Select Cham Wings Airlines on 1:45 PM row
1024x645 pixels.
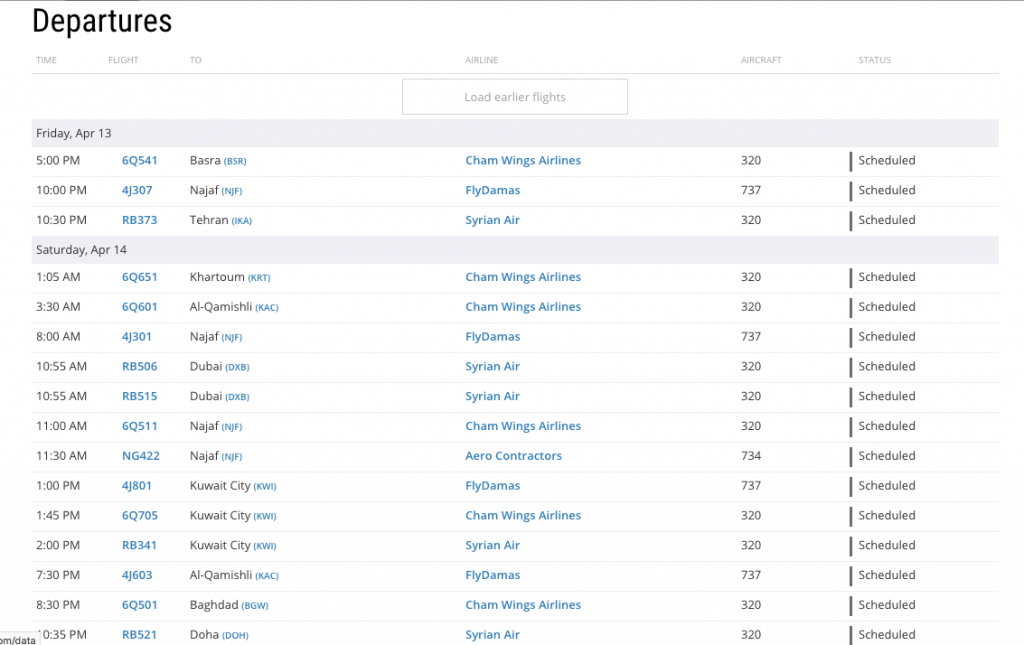(523, 516)
